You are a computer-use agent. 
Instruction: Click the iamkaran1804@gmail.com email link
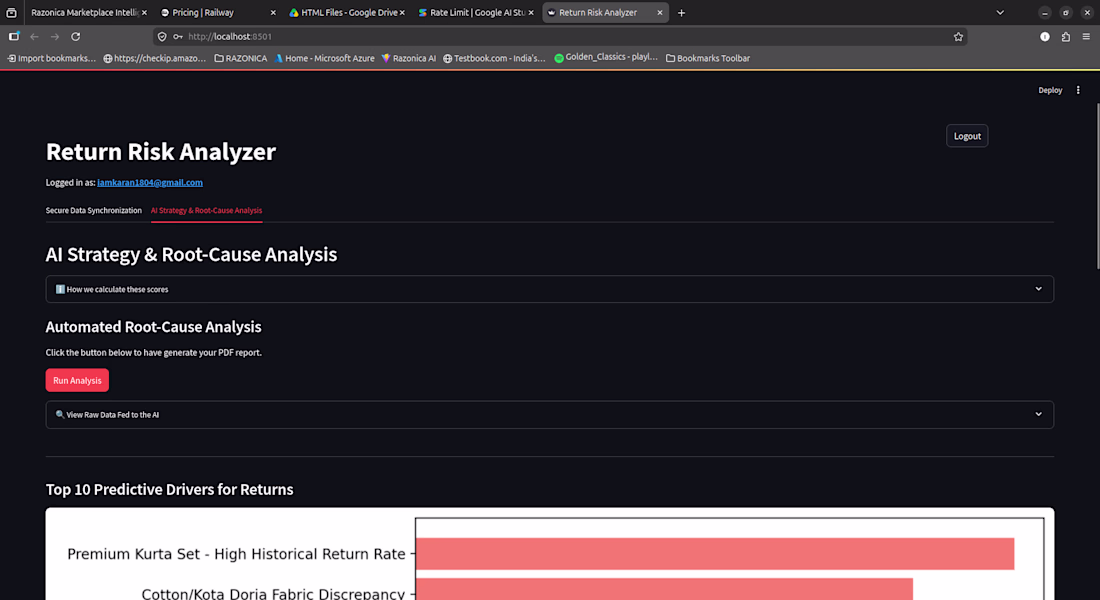(150, 182)
